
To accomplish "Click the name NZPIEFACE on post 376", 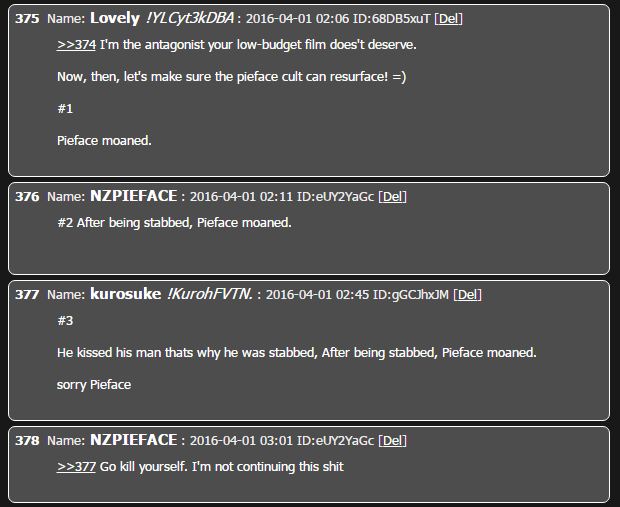I will click(134, 196).
